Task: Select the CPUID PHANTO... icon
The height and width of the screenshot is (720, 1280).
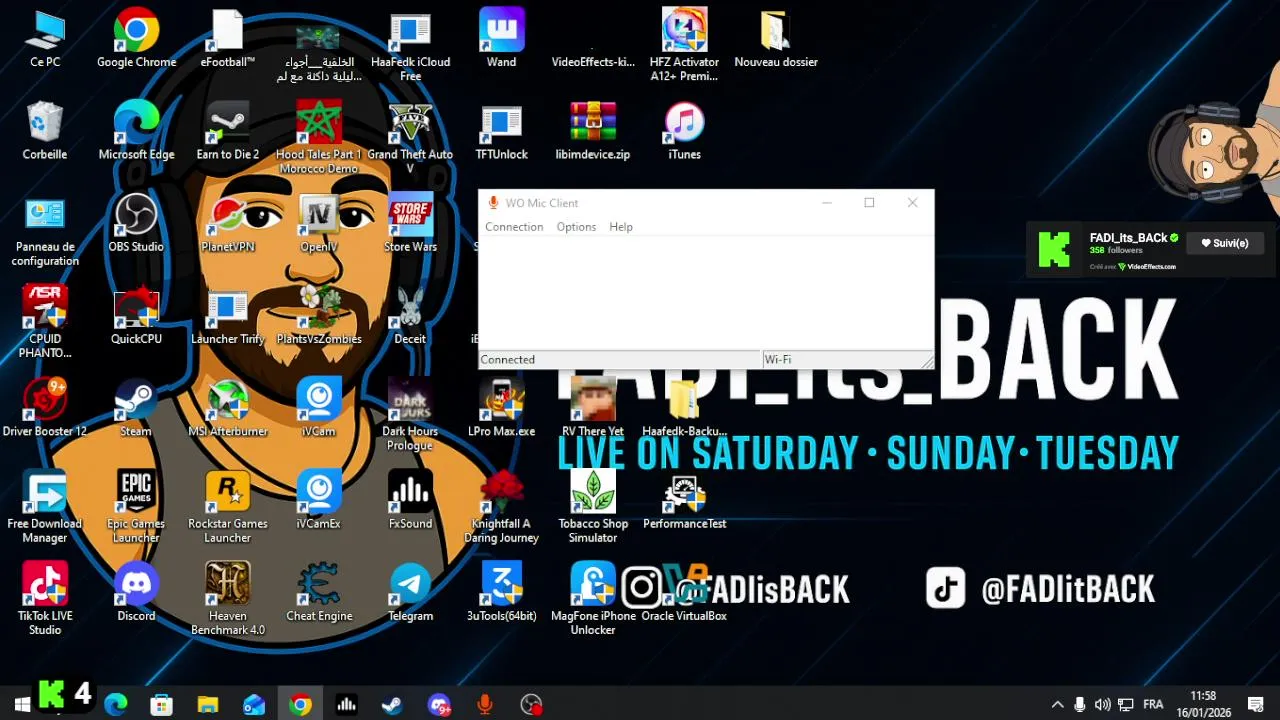Action: pyautogui.click(x=45, y=322)
